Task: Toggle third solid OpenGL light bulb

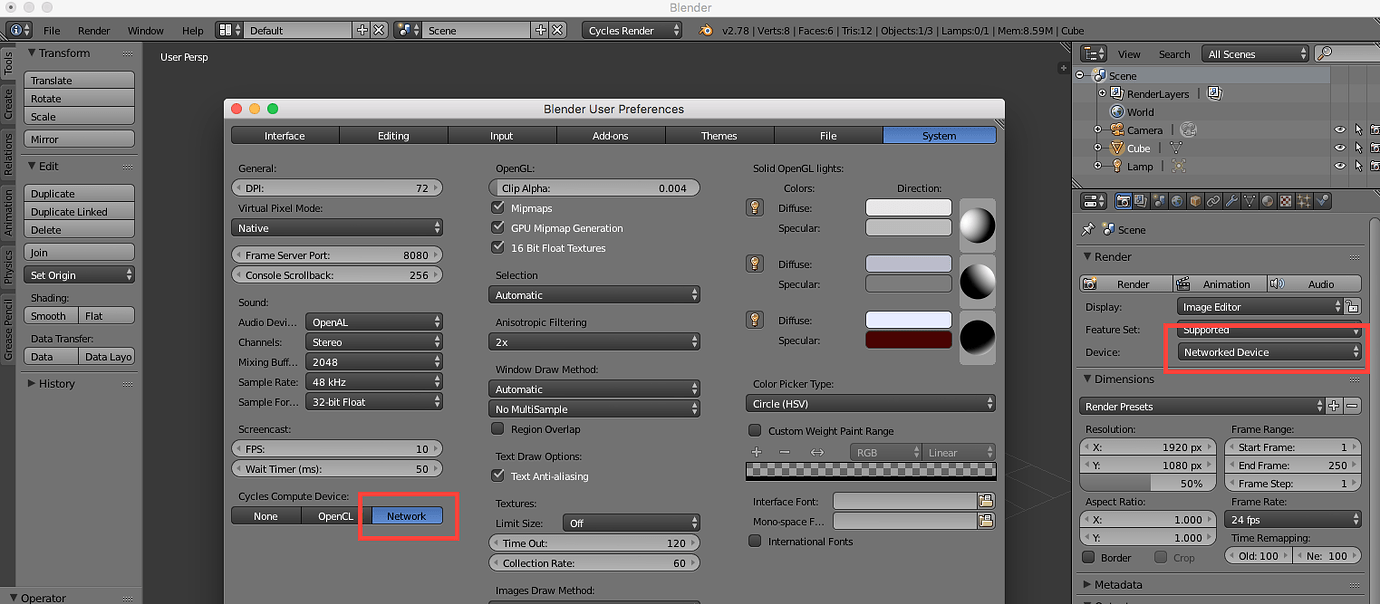Action: coord(756,319)
